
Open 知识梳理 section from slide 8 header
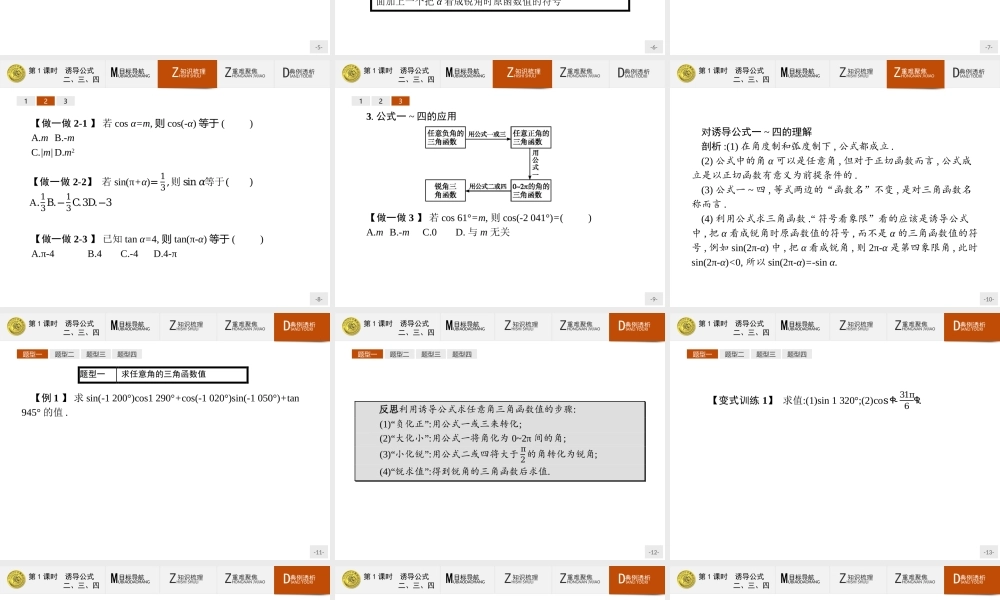186,73
